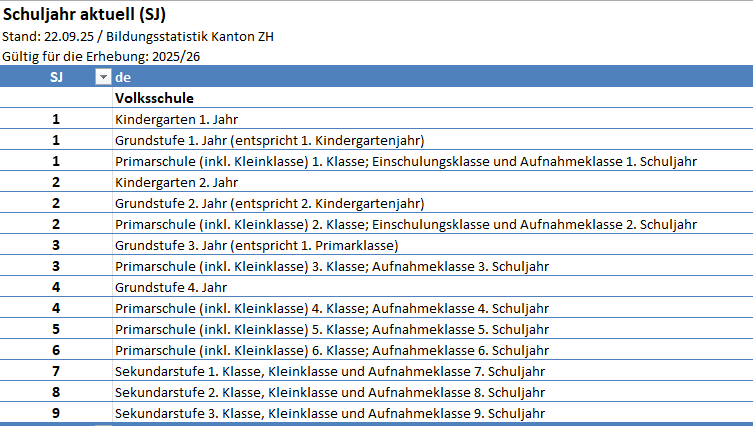This screenshot has width=753, height=426.
Task: Select the 'Grundstufe 4. Jahr' cell
Action: tap(170, 287)
